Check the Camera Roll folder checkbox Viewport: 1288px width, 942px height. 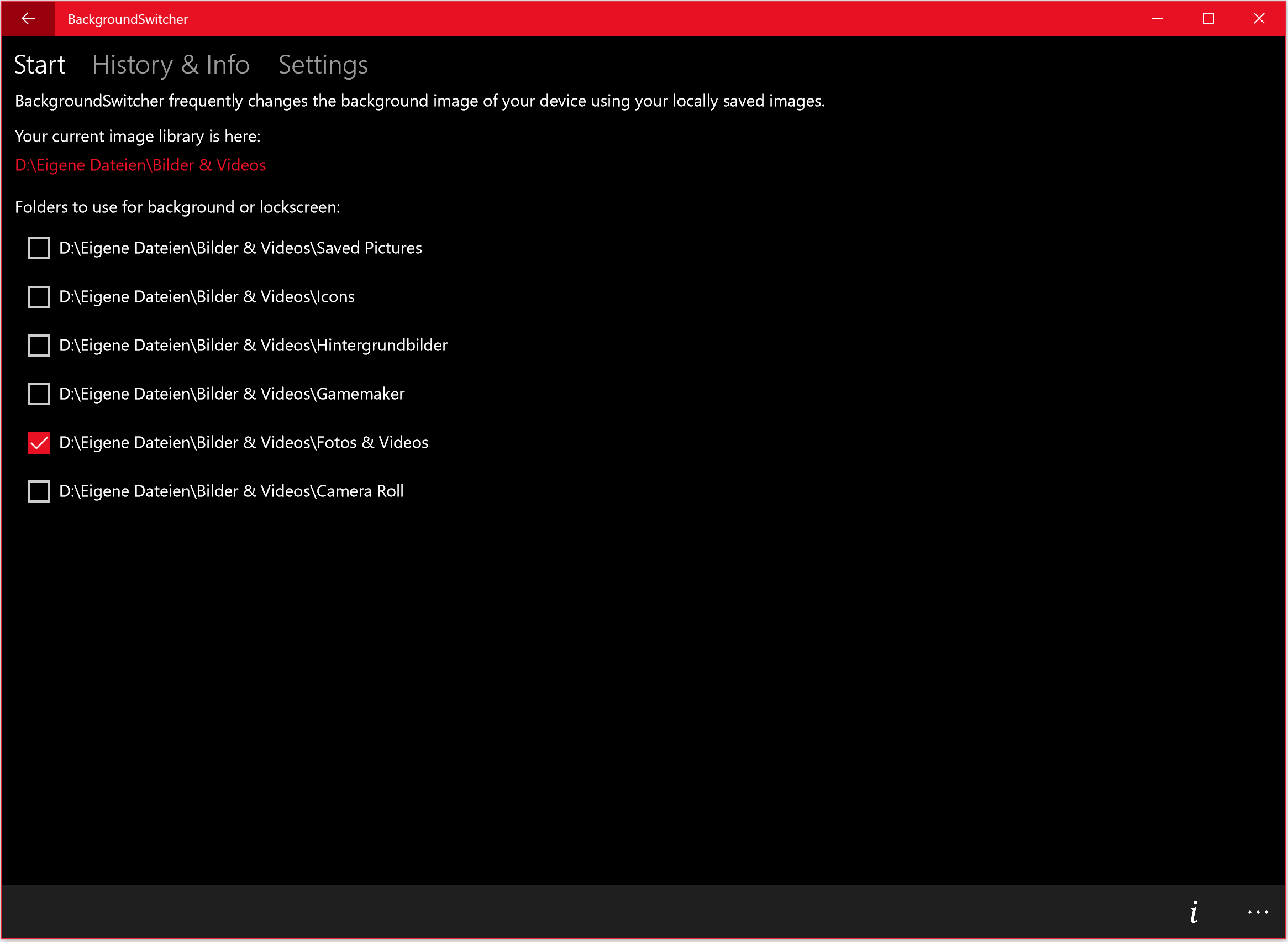[x=39, y=491]
